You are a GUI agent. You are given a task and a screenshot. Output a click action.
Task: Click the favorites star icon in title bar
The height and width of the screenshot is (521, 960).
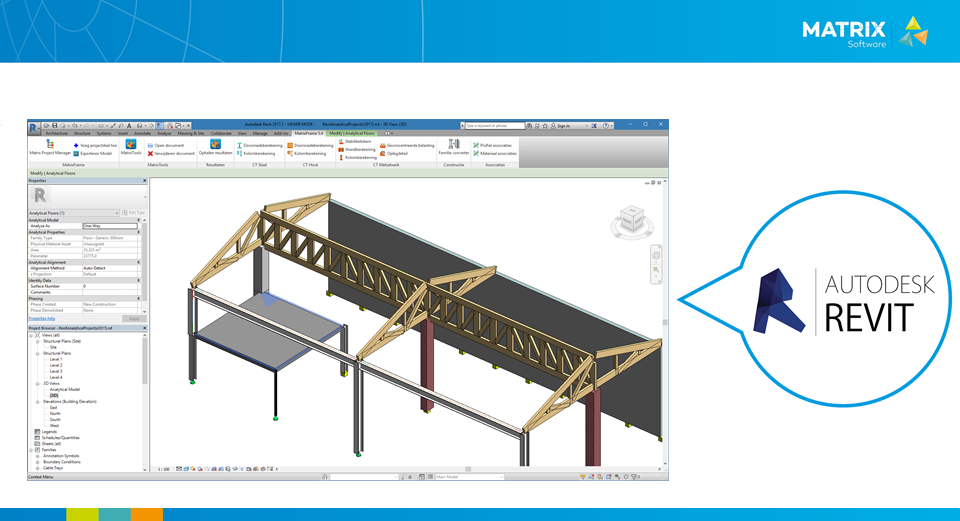(x=545, y=126)
